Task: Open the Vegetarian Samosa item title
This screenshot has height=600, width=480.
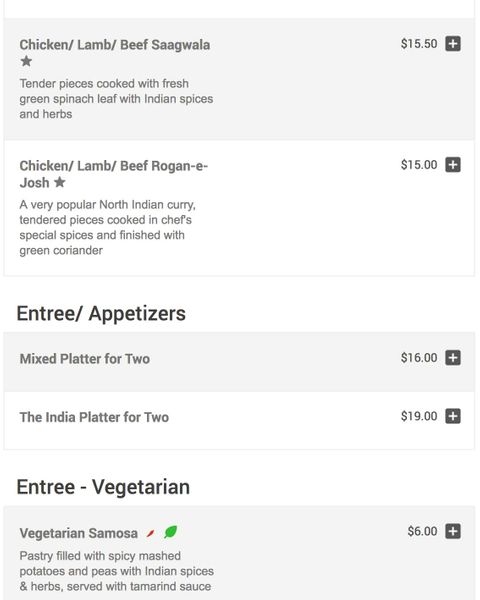Action: click(x=78, y=533)
